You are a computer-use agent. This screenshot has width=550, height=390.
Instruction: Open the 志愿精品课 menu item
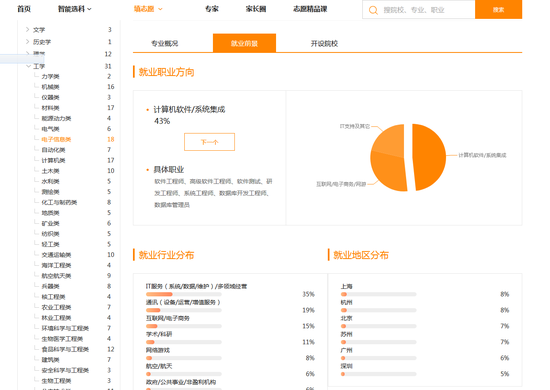pos(310,9)
